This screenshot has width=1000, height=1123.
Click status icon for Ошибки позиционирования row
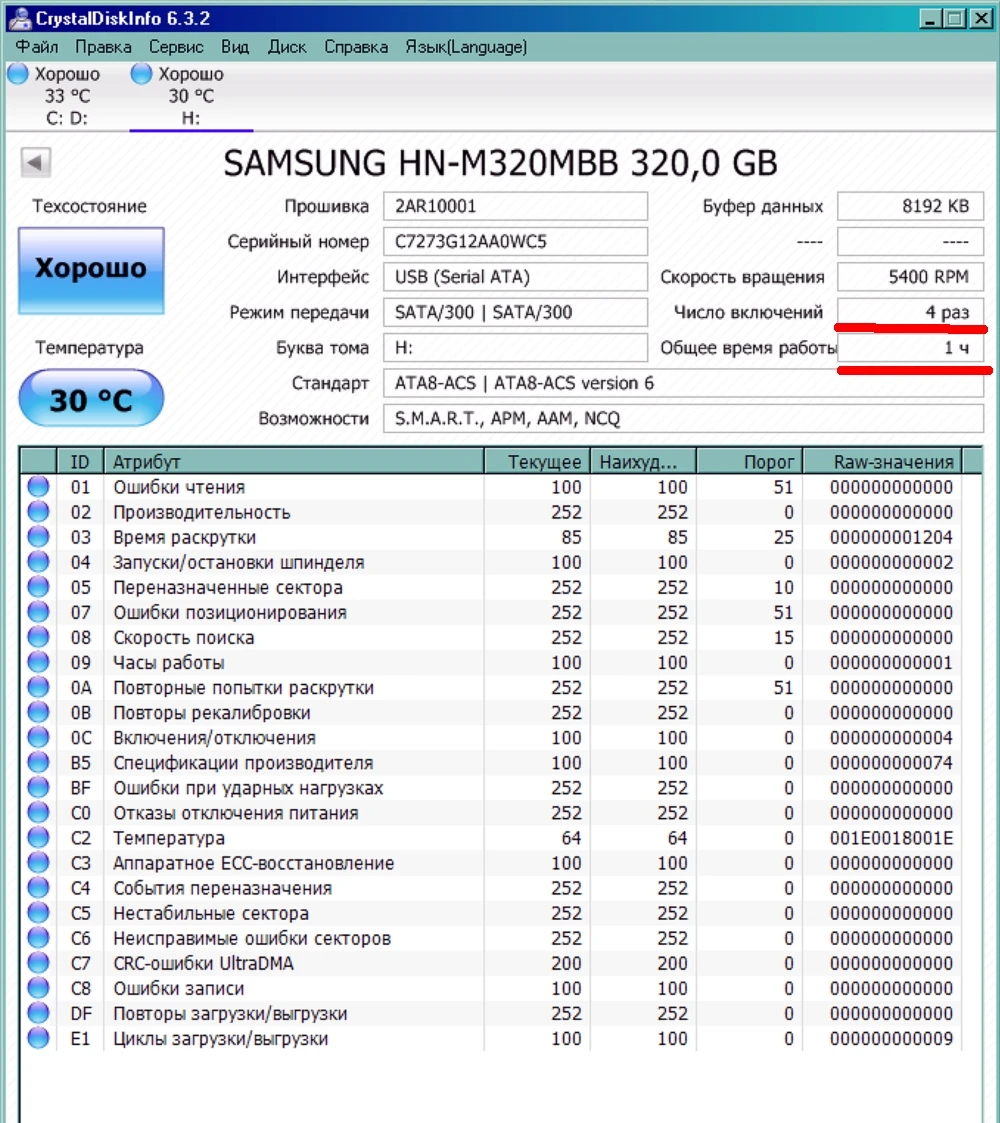[39, 612]
